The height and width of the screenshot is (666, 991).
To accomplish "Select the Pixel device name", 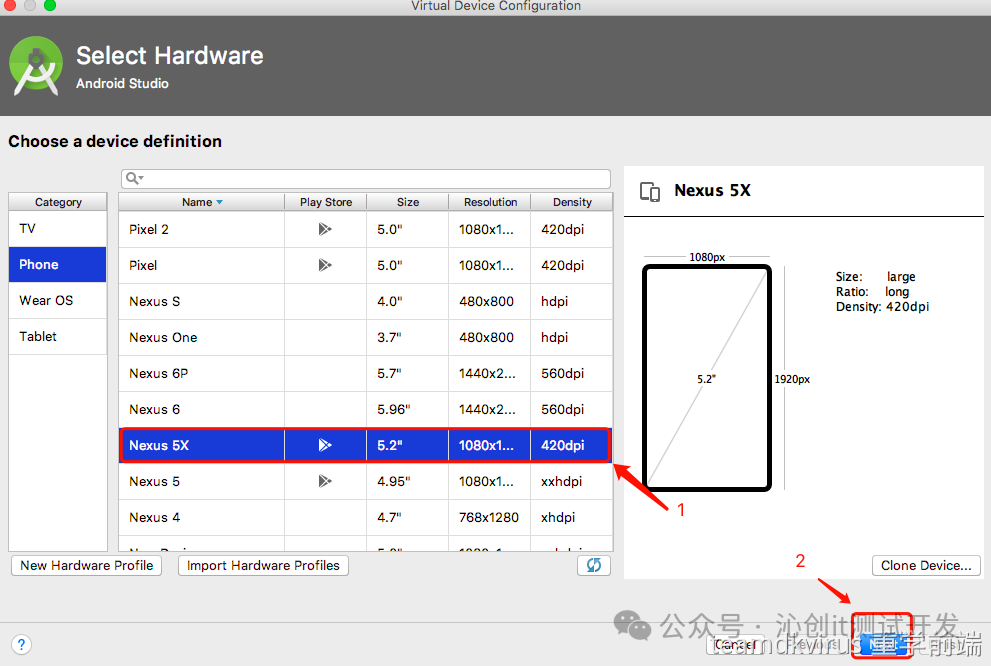I will [x=143, y=265].
